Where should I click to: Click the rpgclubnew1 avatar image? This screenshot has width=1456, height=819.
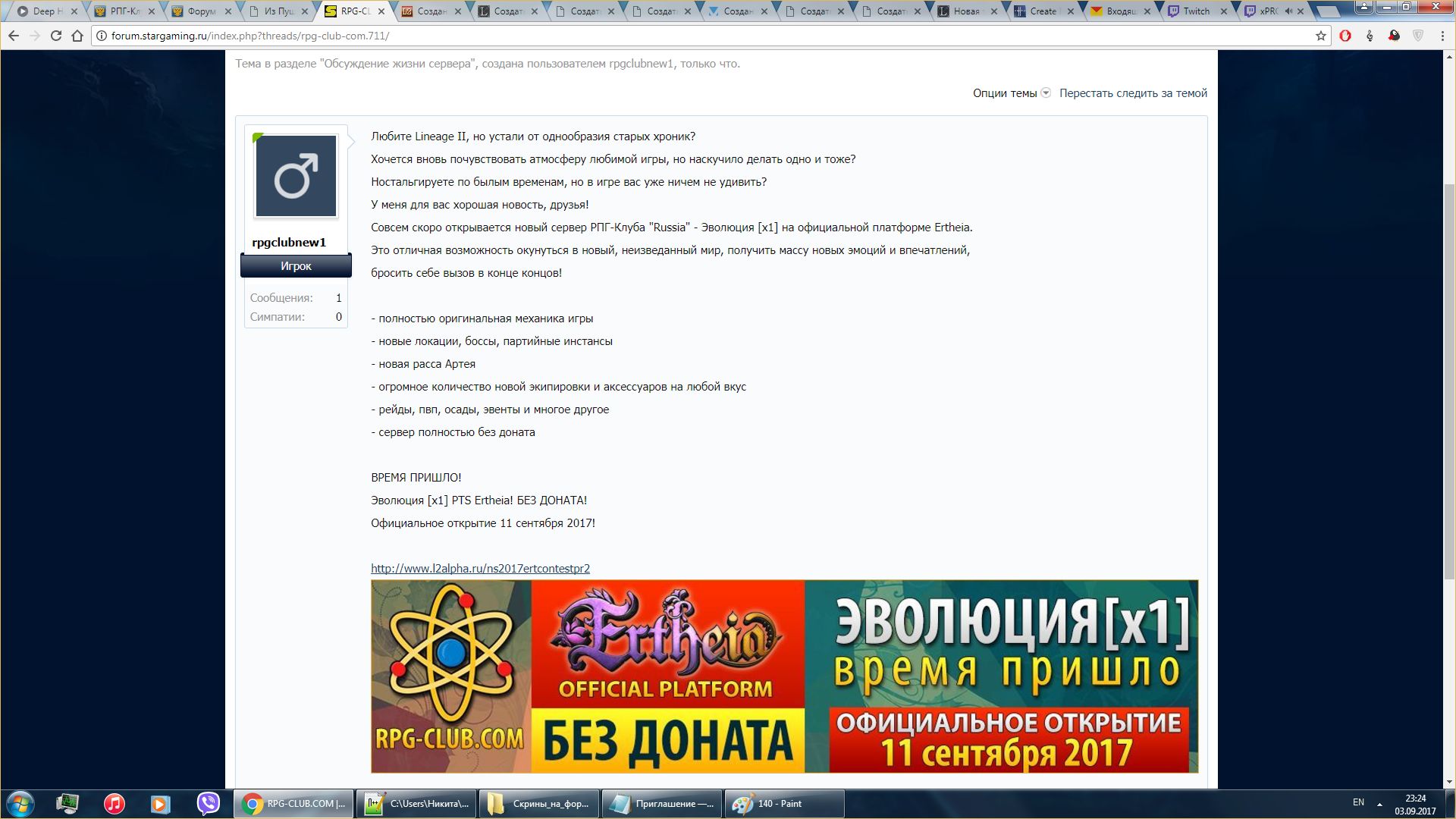[x=296, y=176]
